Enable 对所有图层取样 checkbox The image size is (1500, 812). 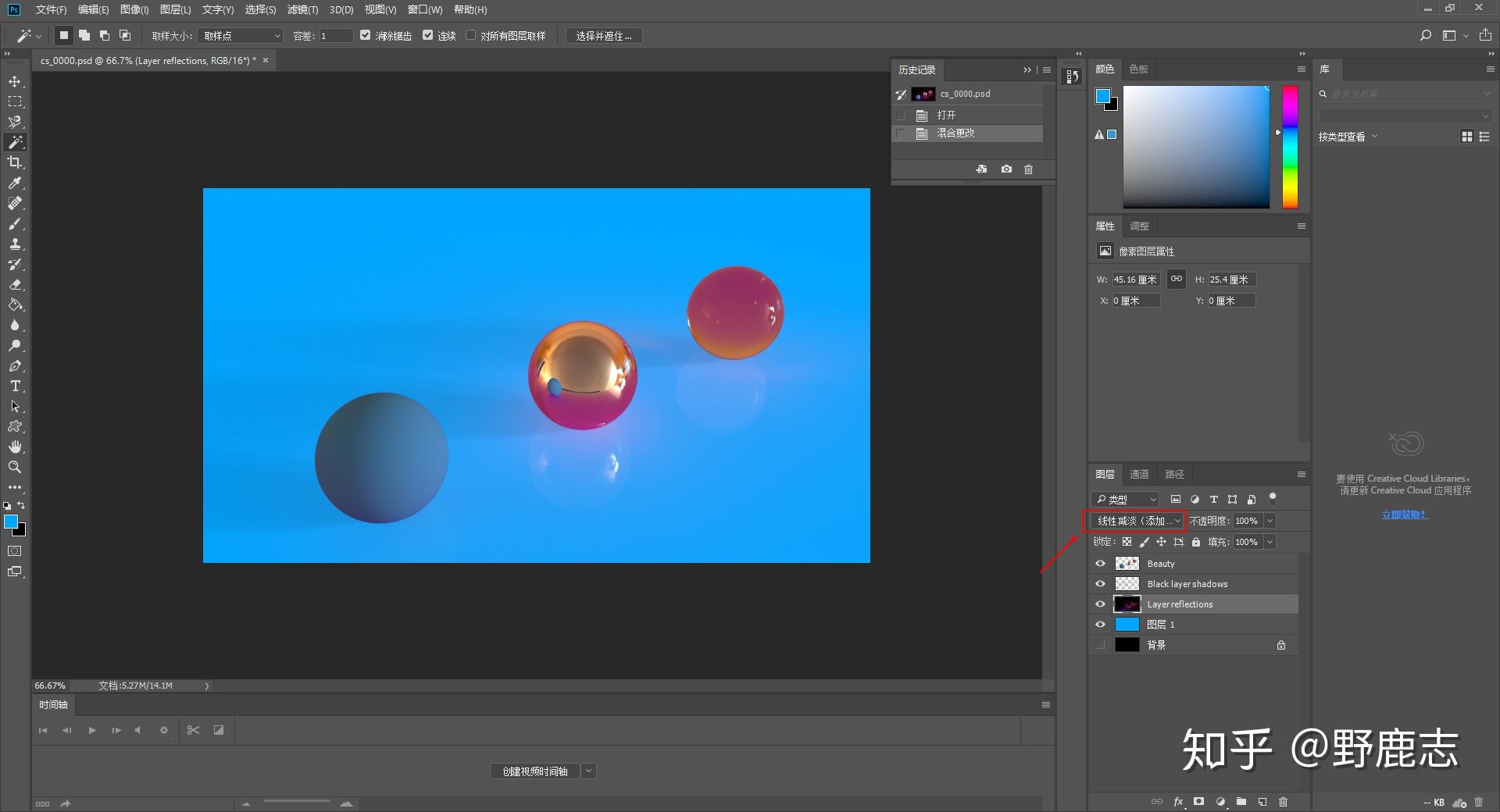471,35
